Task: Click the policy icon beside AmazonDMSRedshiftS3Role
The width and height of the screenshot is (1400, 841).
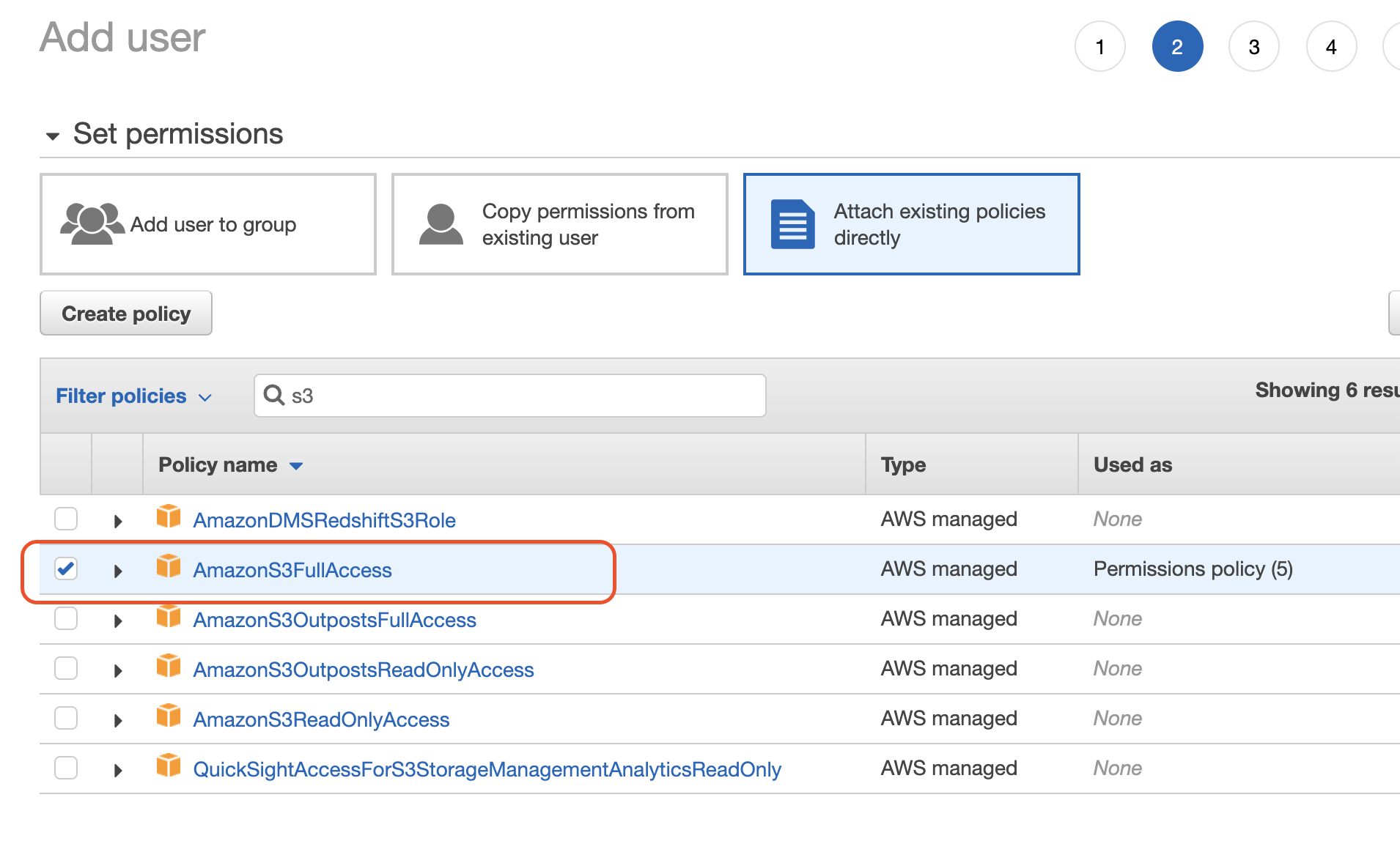Action: coord(169,516)
